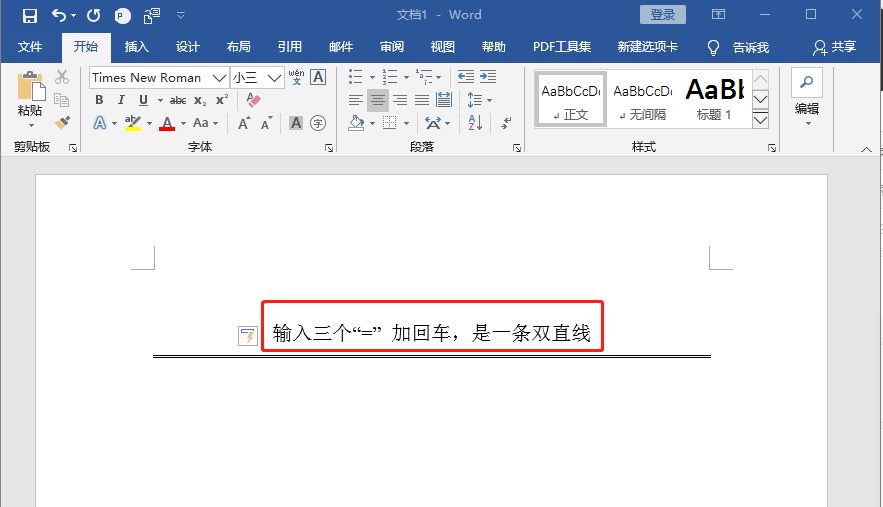Toggle strikethrough abc formatting
The height and width of the screenshot is (507, 883).
178,100
